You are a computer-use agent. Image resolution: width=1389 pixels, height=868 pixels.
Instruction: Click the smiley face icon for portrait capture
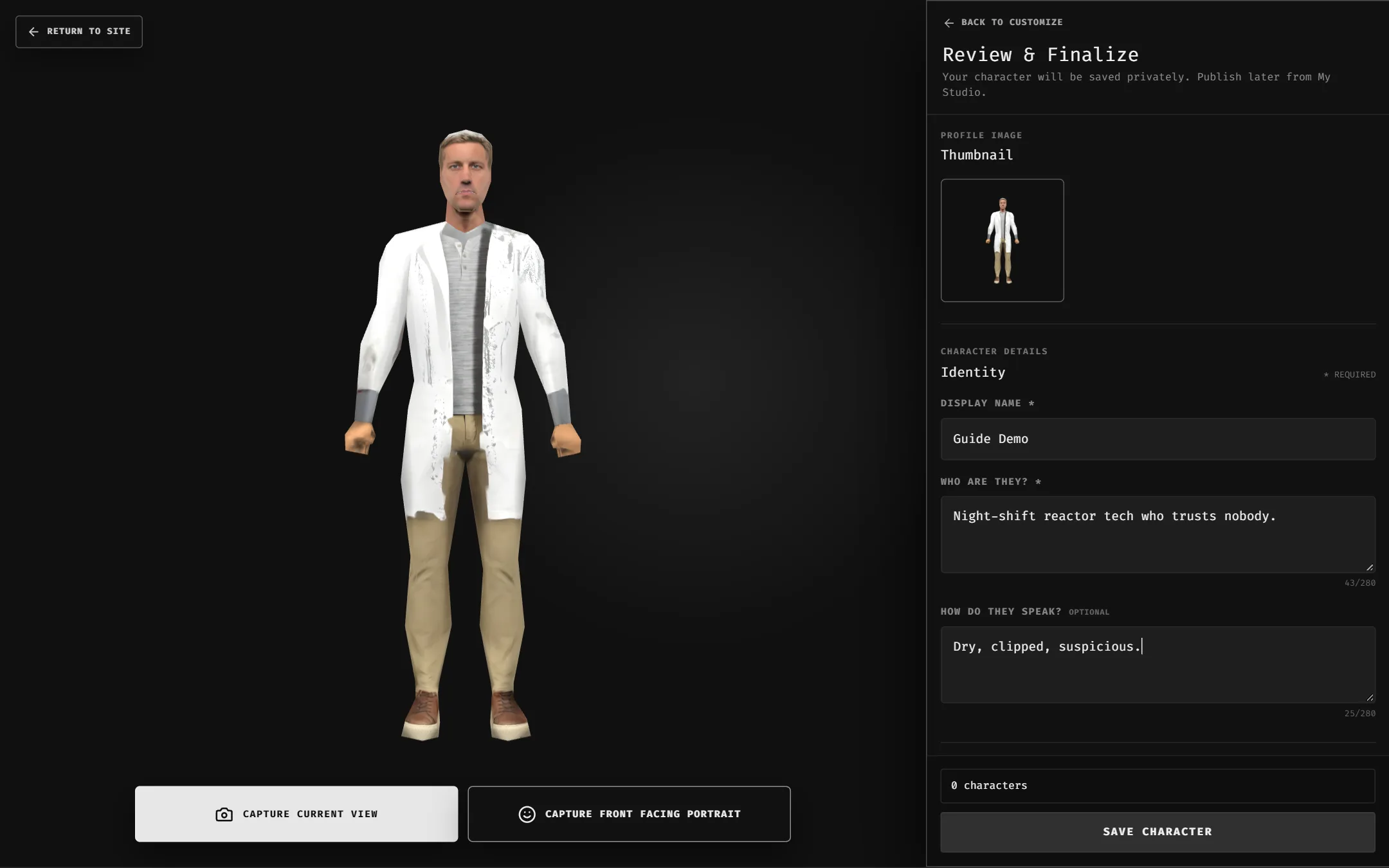click(x=527, y=814)
